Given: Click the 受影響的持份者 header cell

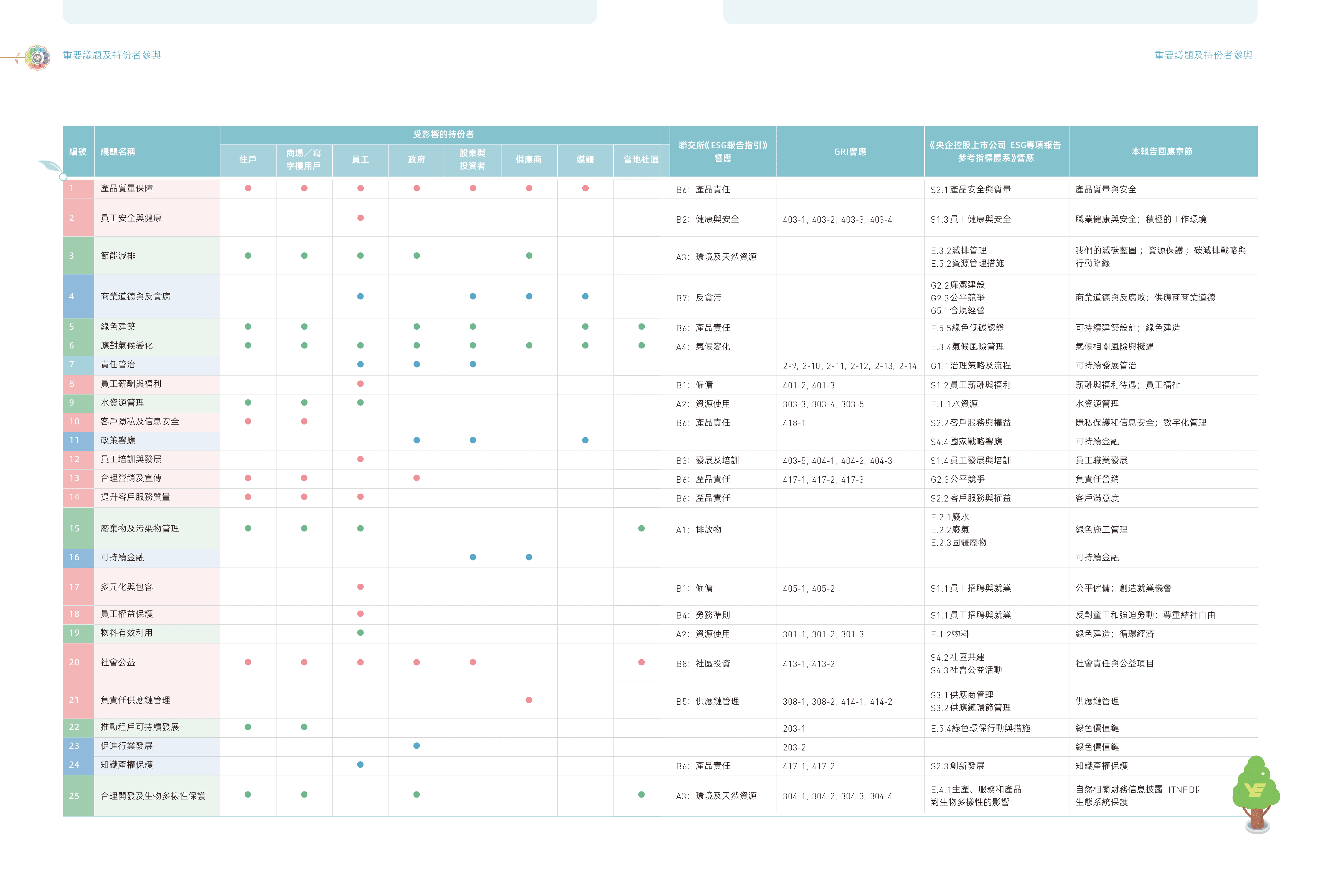Looking at the screenshot, I should tap(444, 135).
